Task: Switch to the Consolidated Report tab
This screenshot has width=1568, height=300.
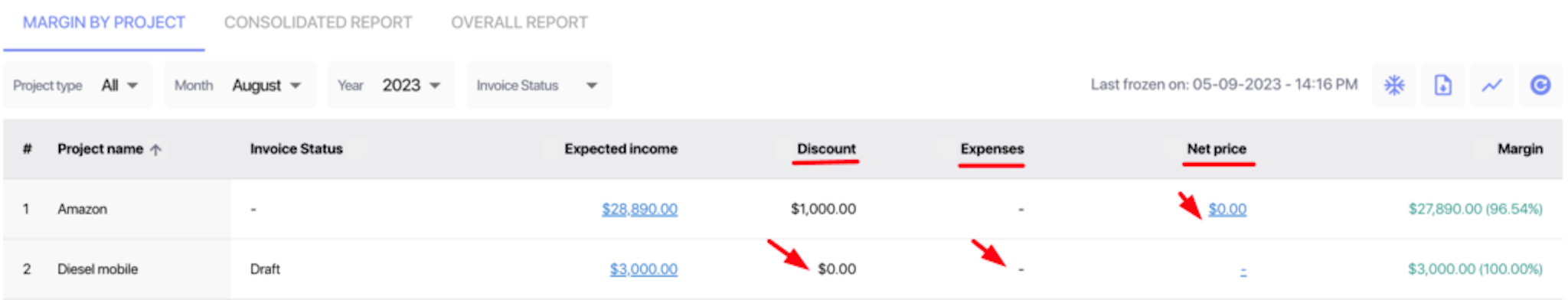Action: (x=318, y=23)
